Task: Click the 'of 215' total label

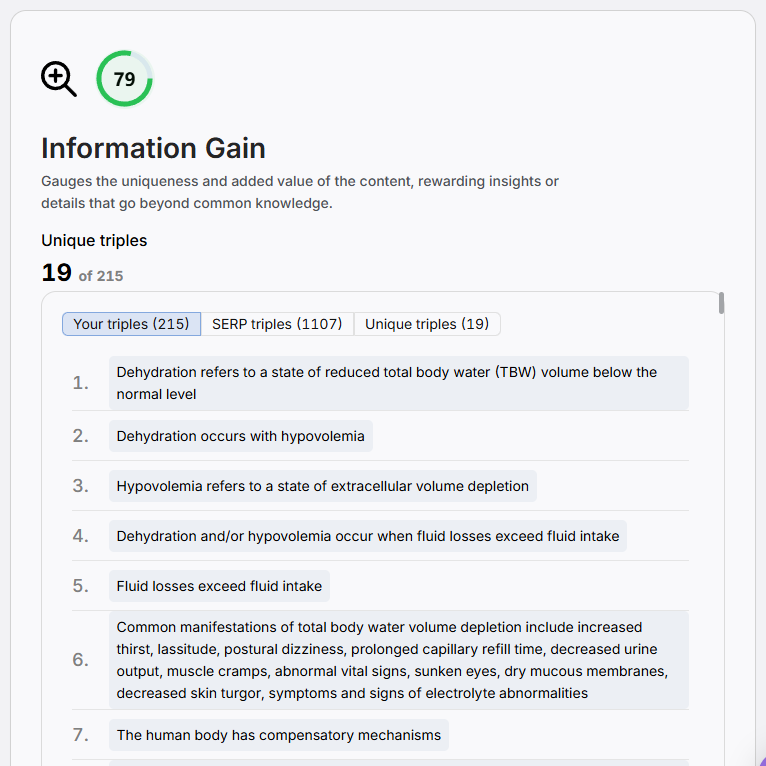Action: click(x=101, y=276)
